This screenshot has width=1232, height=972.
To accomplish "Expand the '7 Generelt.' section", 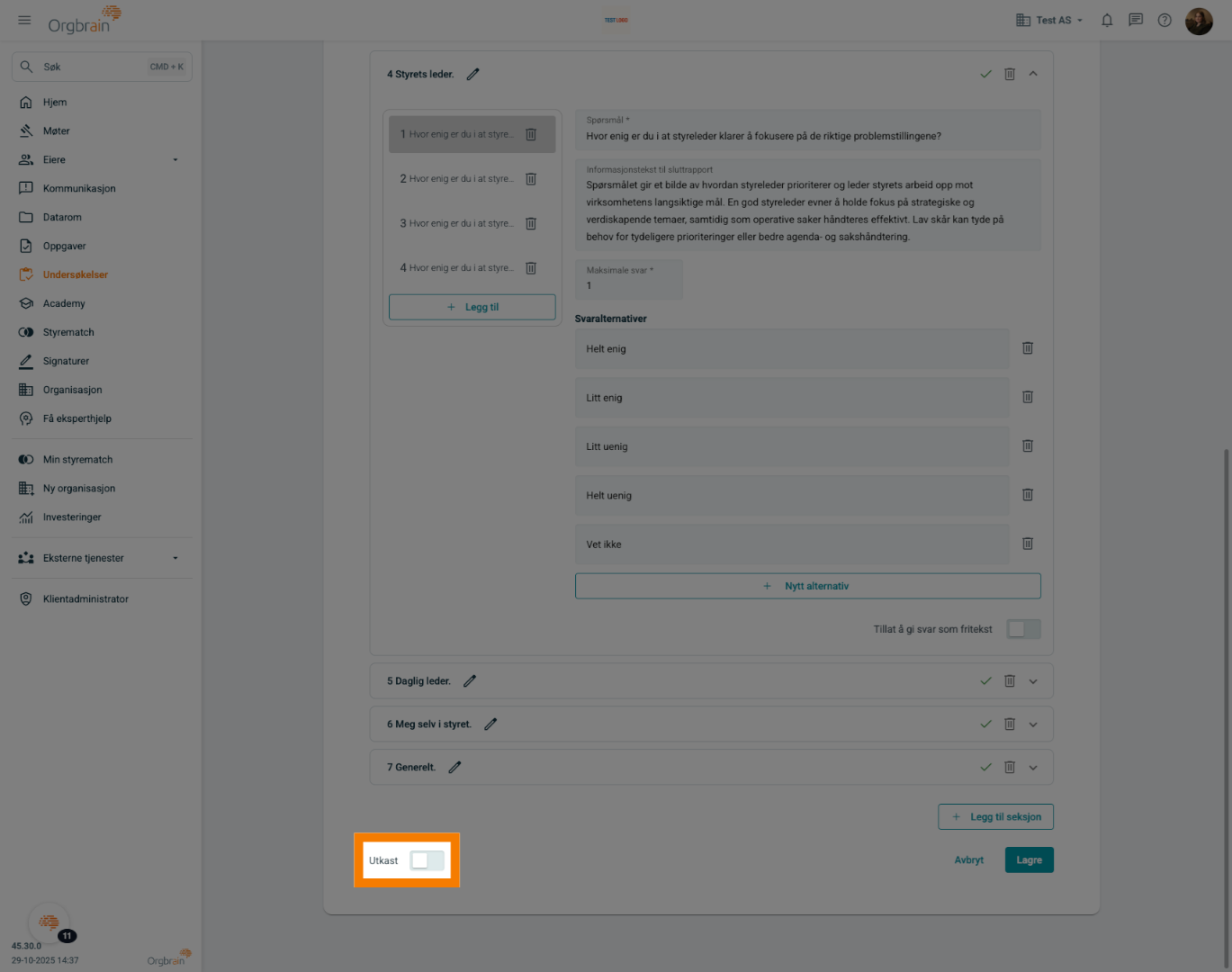I will 1033,768.
